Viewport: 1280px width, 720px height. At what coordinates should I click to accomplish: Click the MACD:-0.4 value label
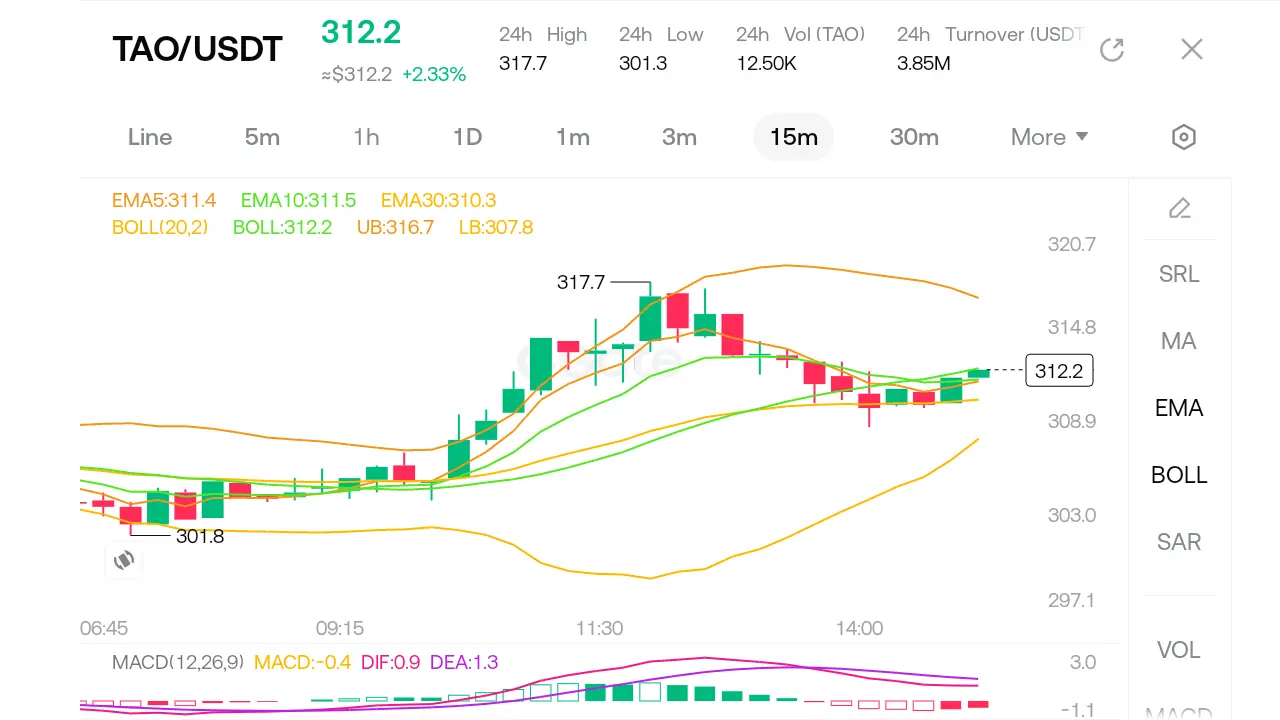302,662
